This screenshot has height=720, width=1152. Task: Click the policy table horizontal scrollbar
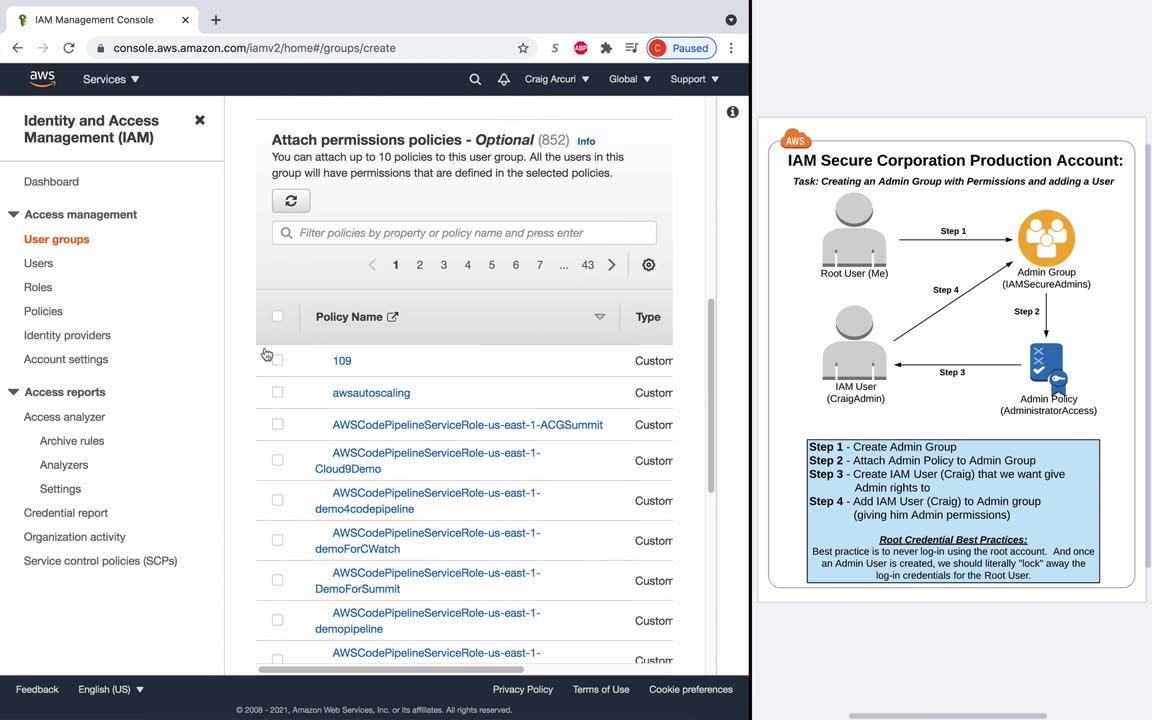(391, 669)
